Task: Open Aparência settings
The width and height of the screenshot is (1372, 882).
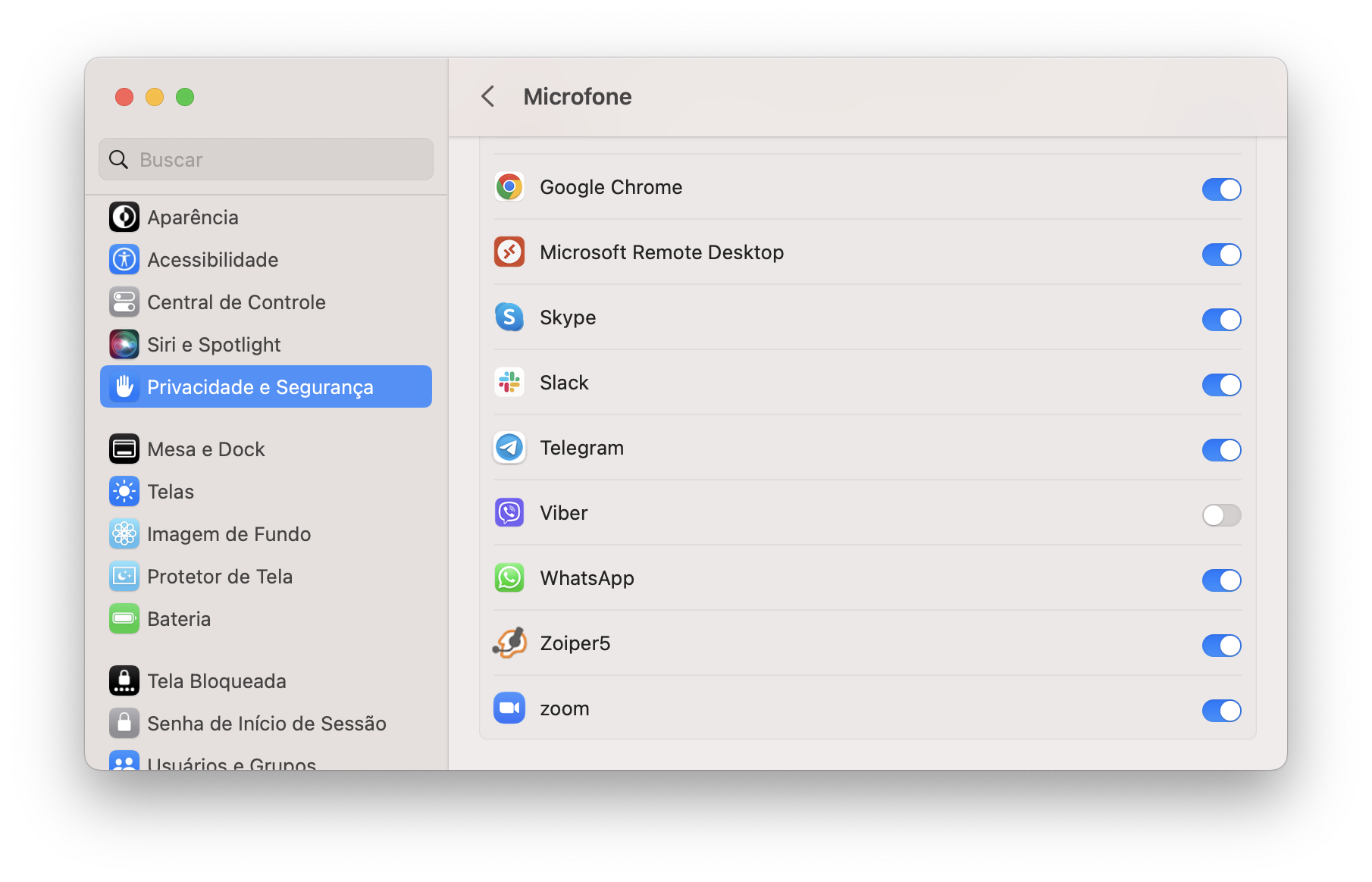Action: (266, 217)
